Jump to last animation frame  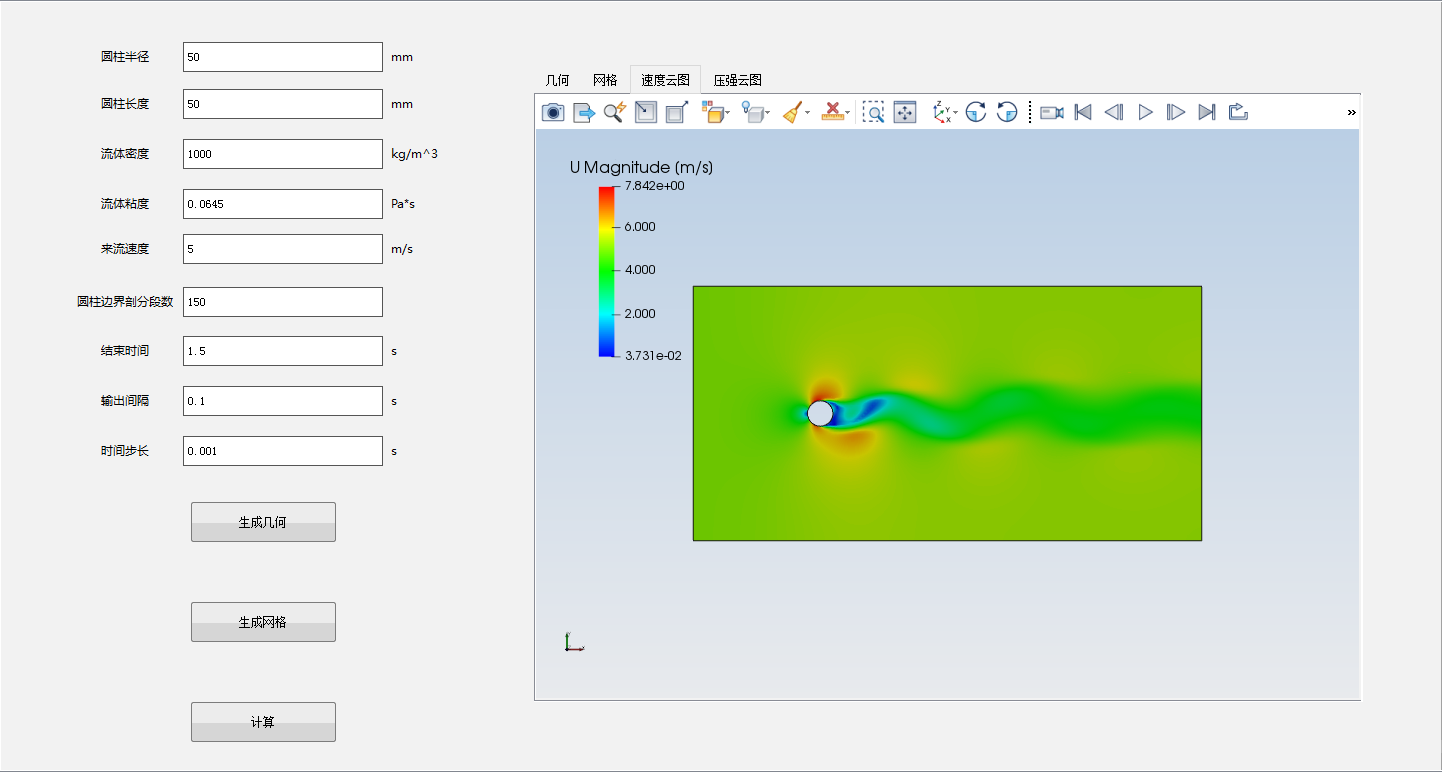pos(1207,112)
